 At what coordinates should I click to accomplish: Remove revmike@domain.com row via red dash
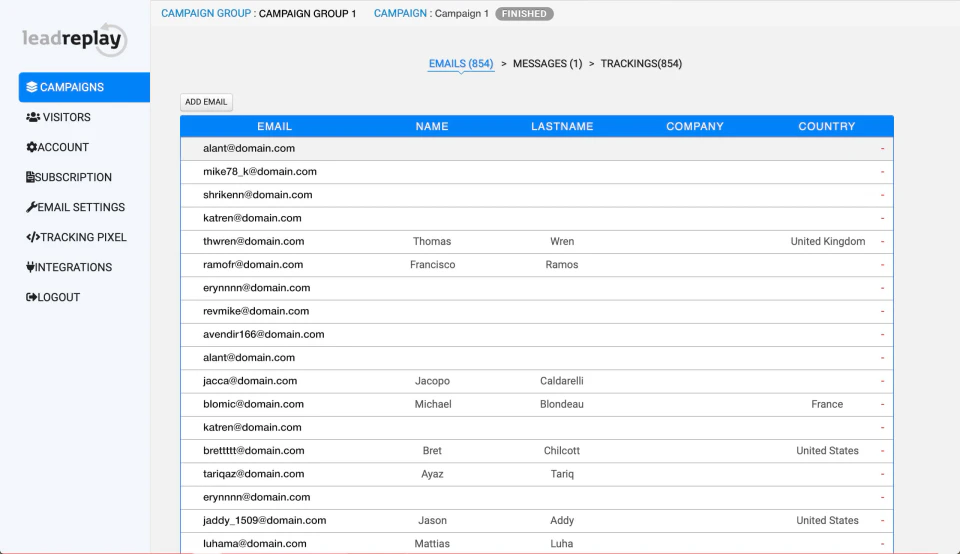(x=882, y=312)
